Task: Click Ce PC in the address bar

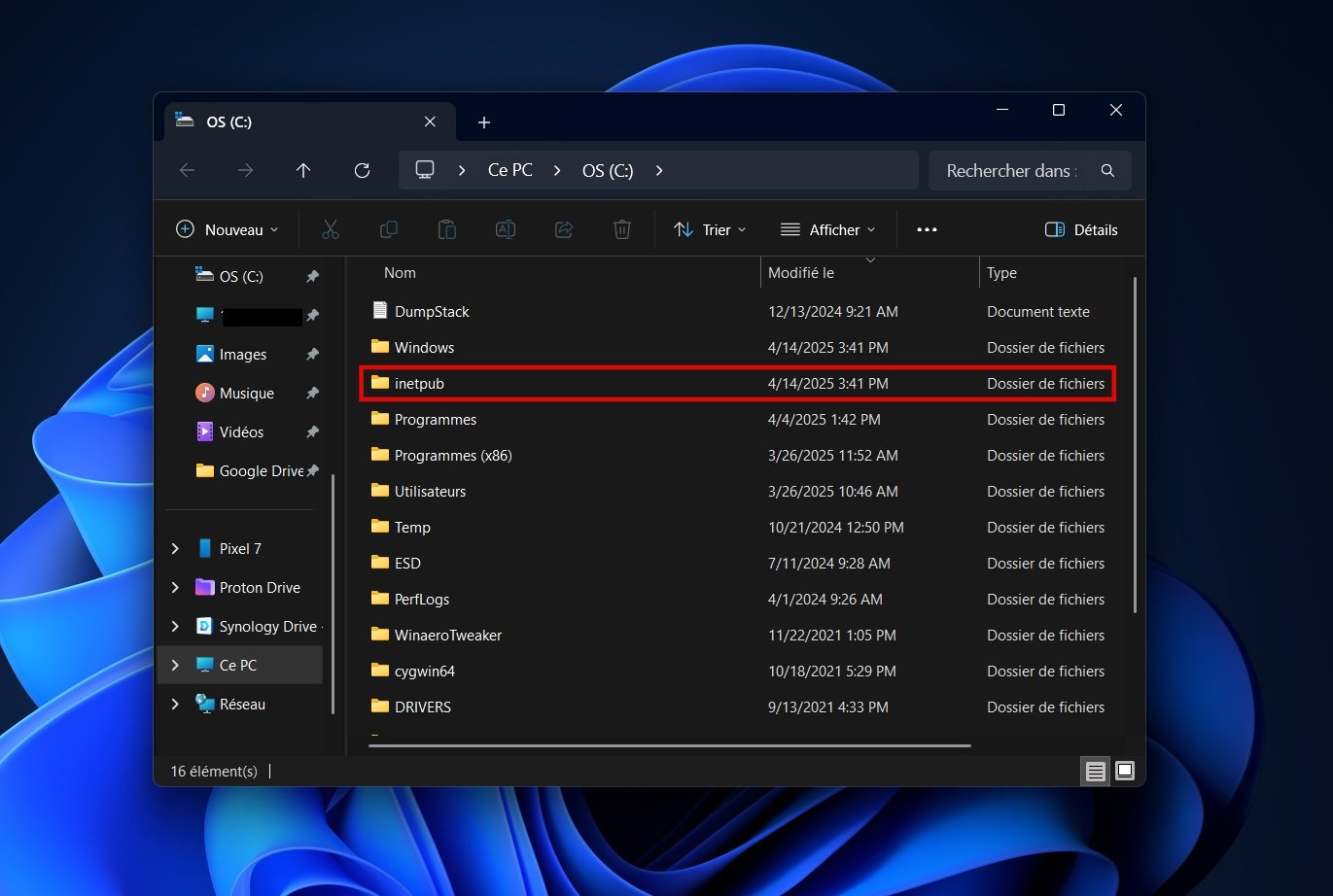Action: (x=509, y=171)
